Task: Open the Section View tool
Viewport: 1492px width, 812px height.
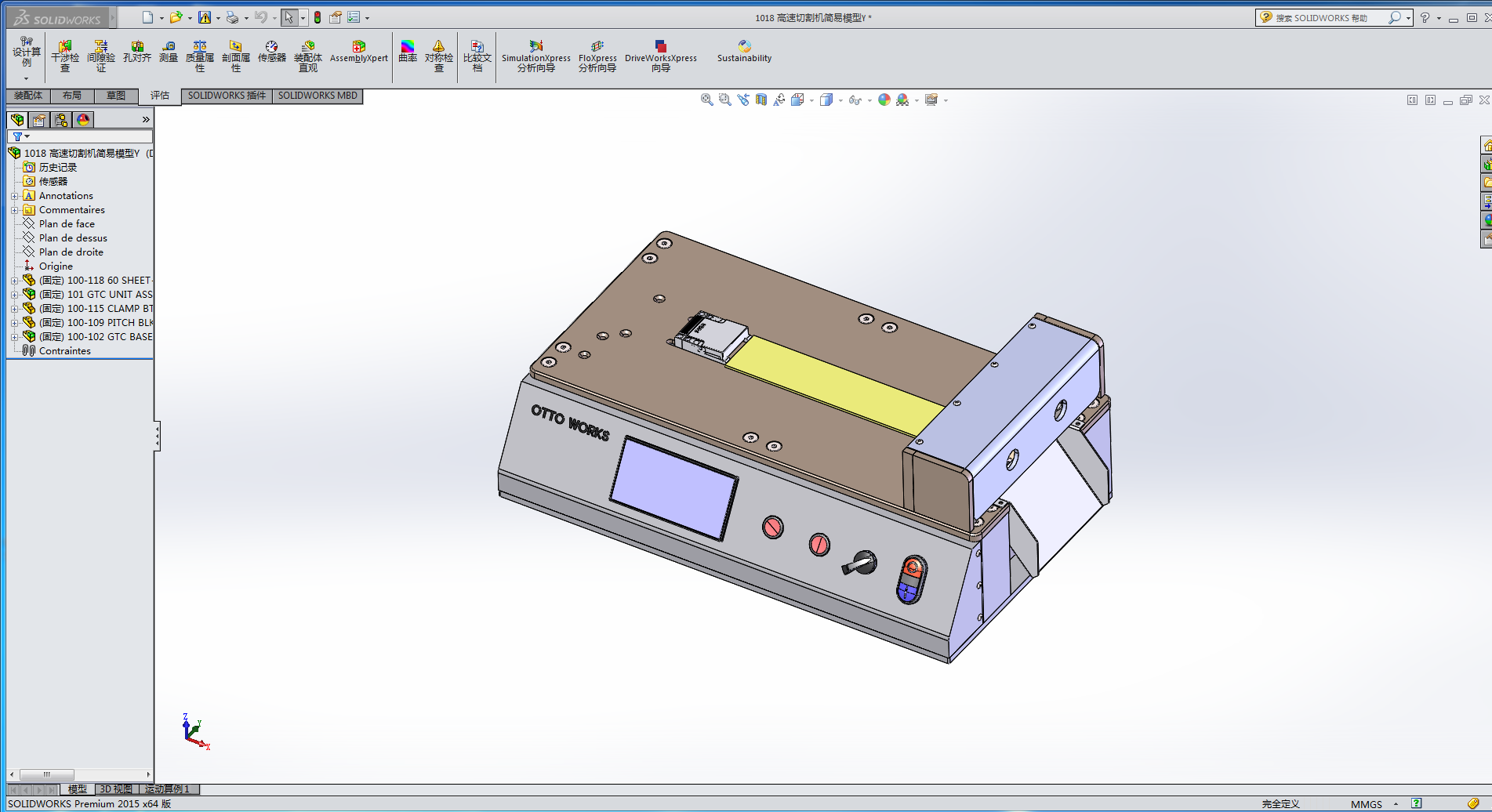Action: (761, 100)
